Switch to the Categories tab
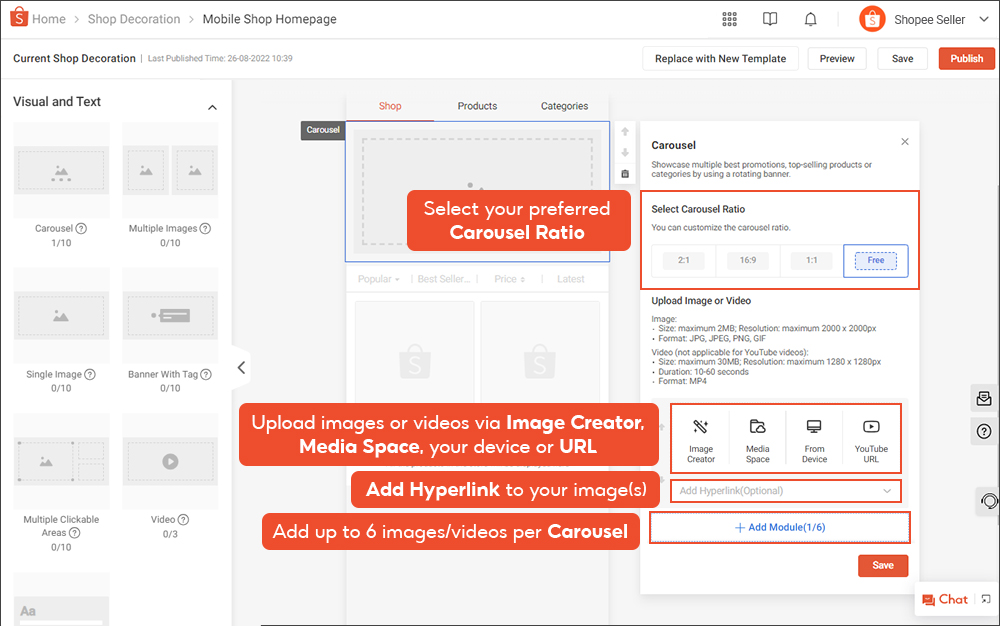Screen dimensions: 1000x626 tap(564, 106)
